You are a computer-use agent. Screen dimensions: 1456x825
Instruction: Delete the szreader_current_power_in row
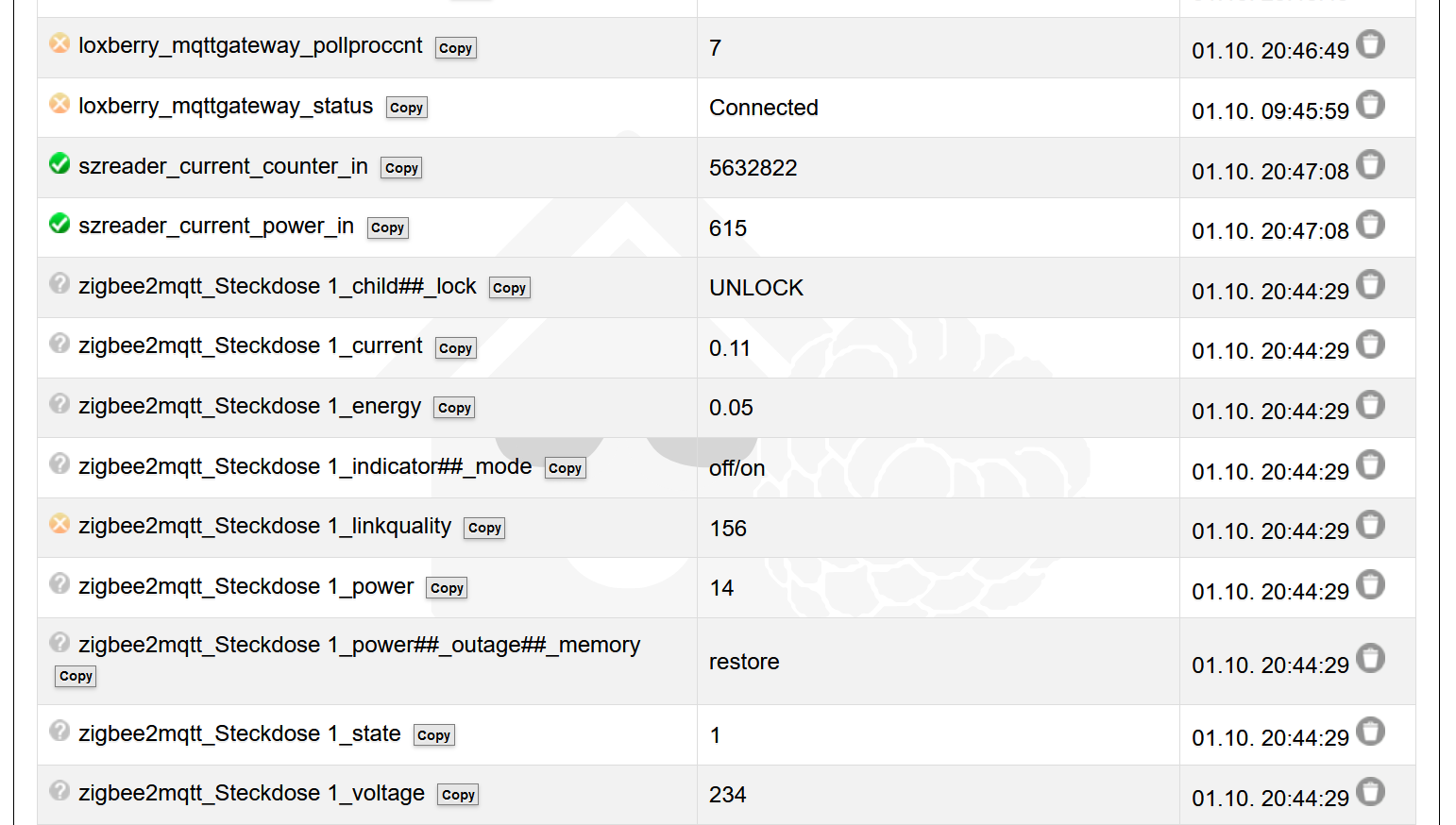pyautogui.click(x=1370, y=225)
